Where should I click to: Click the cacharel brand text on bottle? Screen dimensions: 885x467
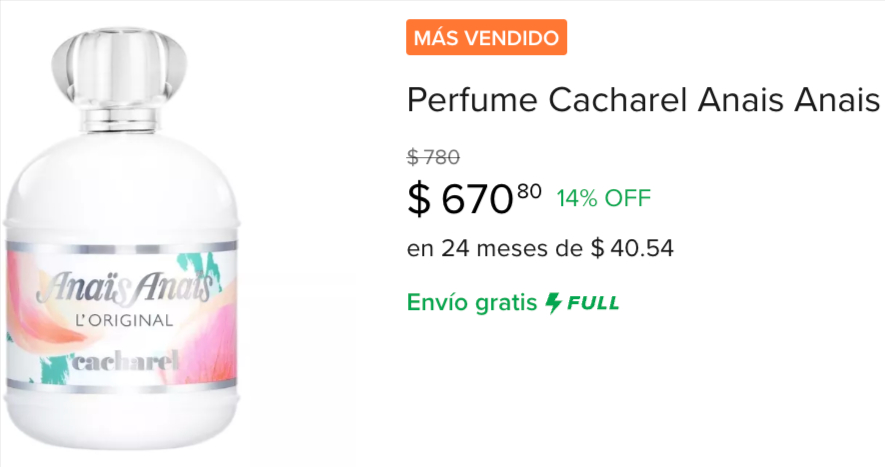point(125,361)
